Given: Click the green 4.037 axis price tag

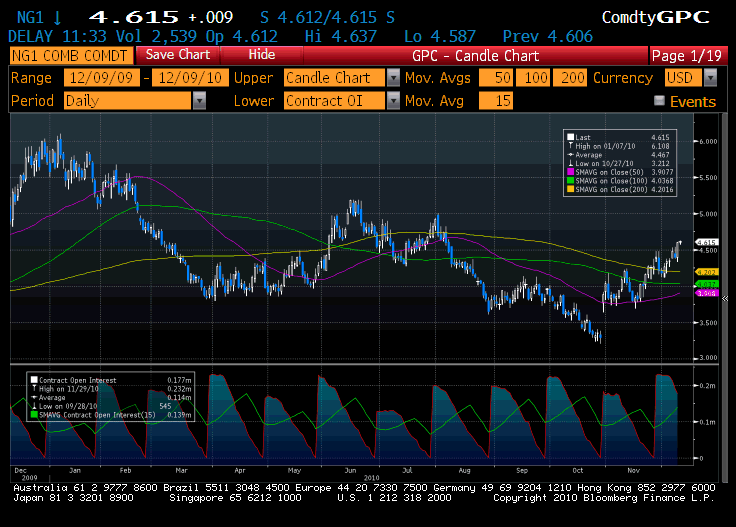Looking at the screenshot, I should pyautogui.click(x=707, y=284).
